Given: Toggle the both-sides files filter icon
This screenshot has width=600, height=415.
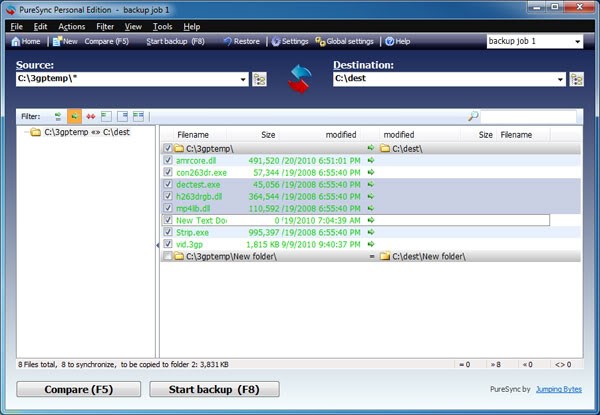Looking at the screenshot, I should (138, 116).
